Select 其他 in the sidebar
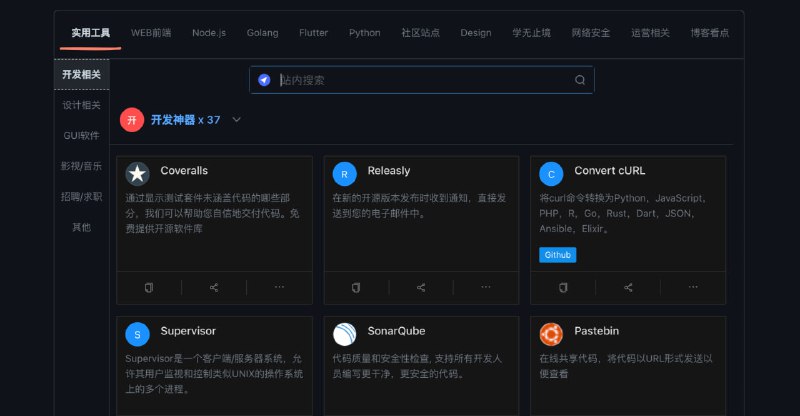 pos(82,228)
